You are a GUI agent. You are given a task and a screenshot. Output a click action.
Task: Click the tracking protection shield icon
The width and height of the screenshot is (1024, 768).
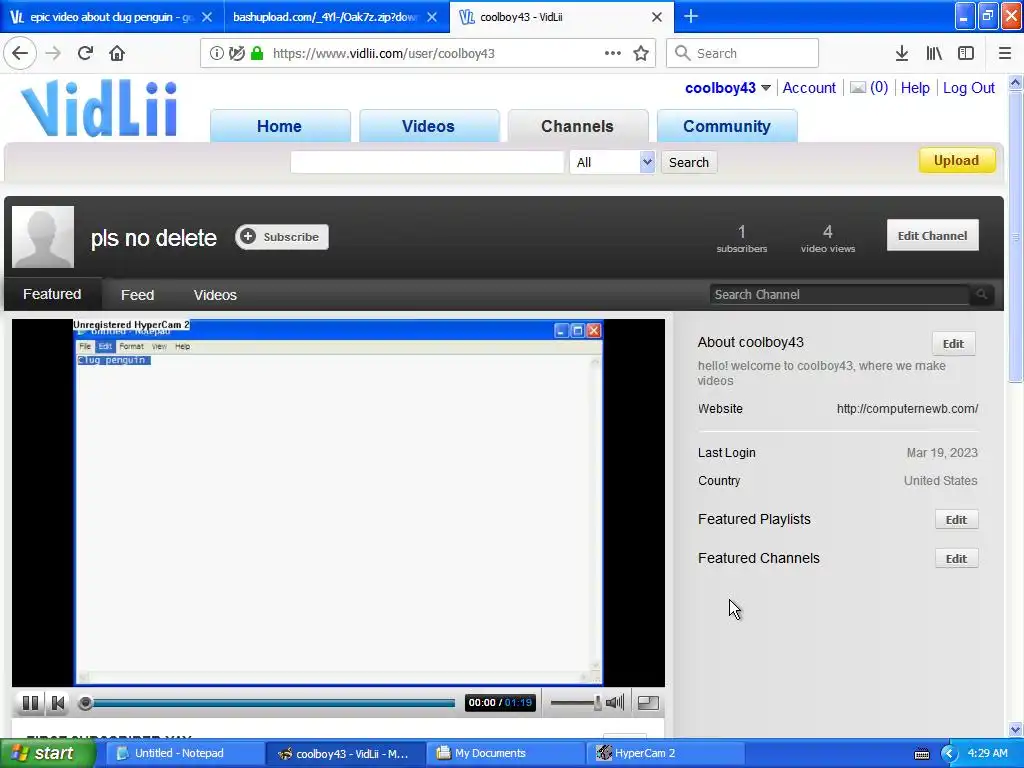(x=236, y=54)
